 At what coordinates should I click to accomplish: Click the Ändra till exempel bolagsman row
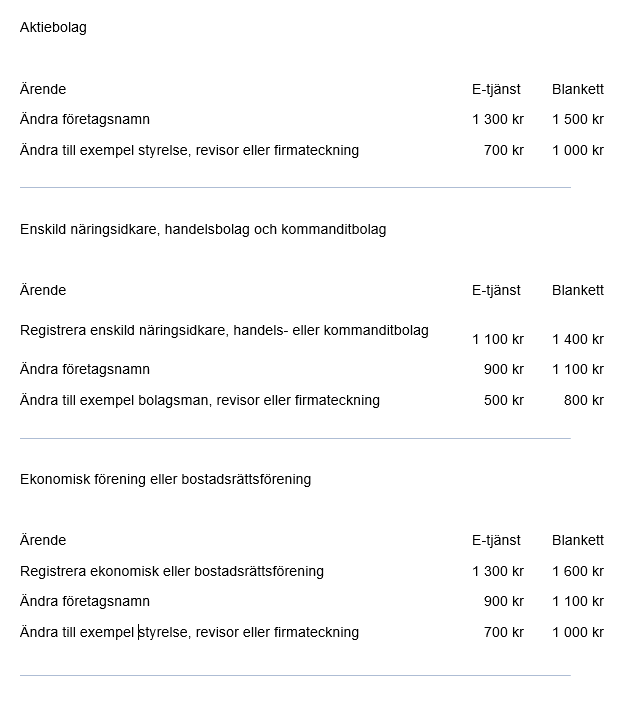coord(200,400)
